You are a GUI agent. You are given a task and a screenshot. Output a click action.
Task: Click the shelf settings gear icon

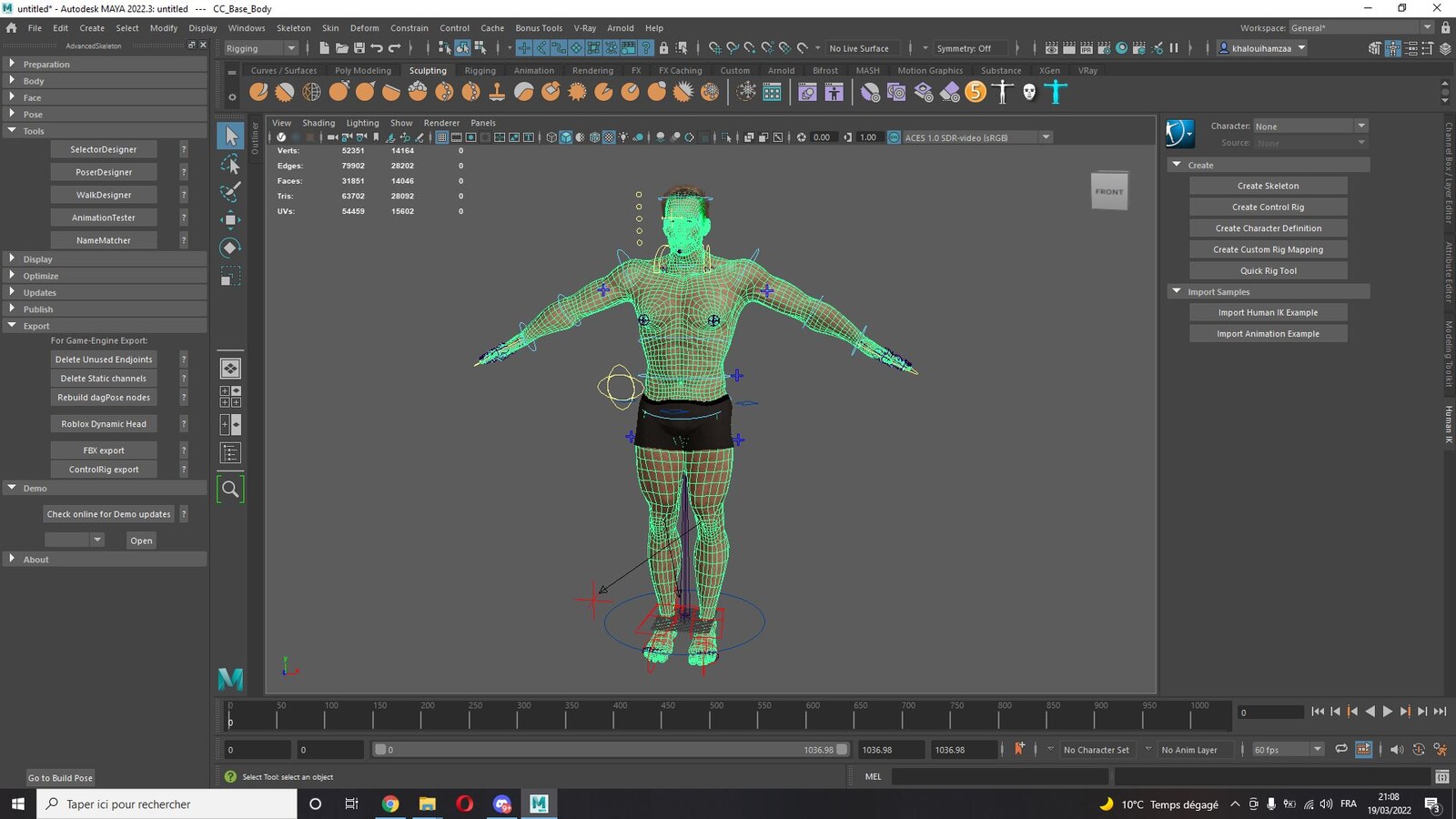click(232, 96)
